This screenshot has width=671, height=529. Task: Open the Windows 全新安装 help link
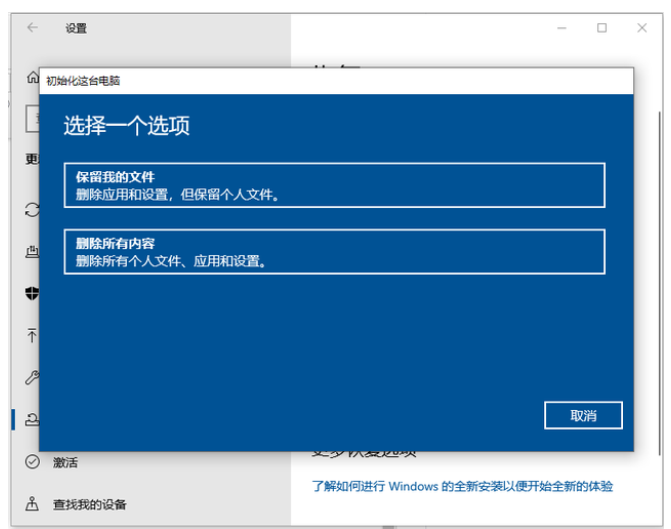click(x=461, y=486)
